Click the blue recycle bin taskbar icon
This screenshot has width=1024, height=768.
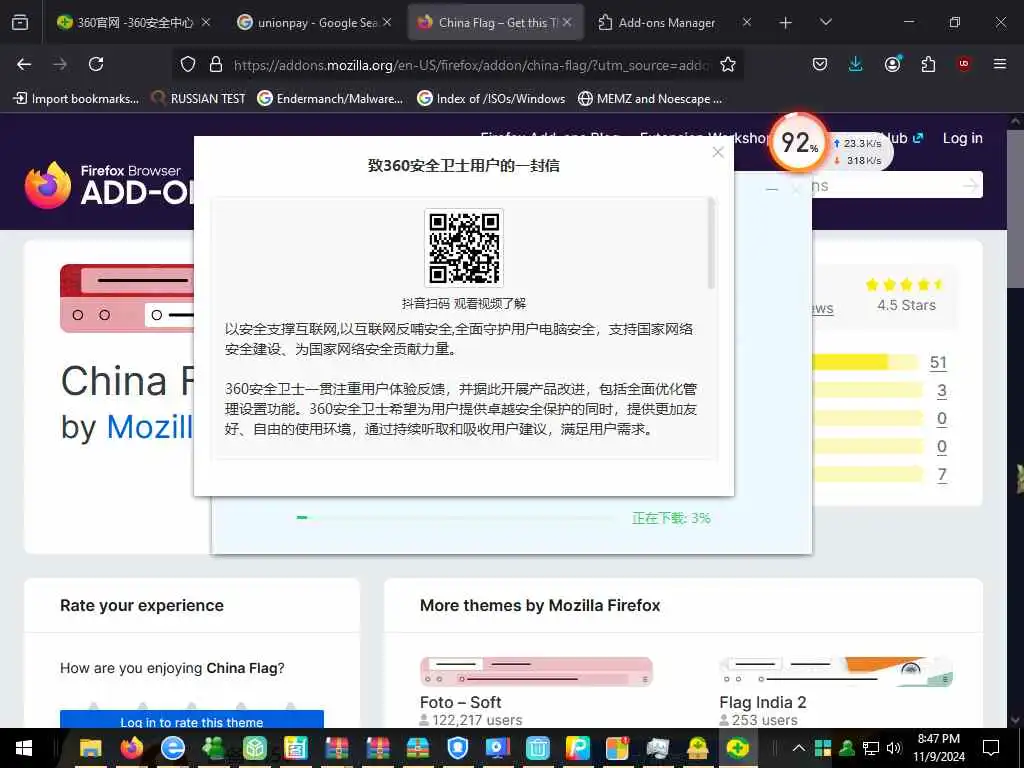pos(538,748)
